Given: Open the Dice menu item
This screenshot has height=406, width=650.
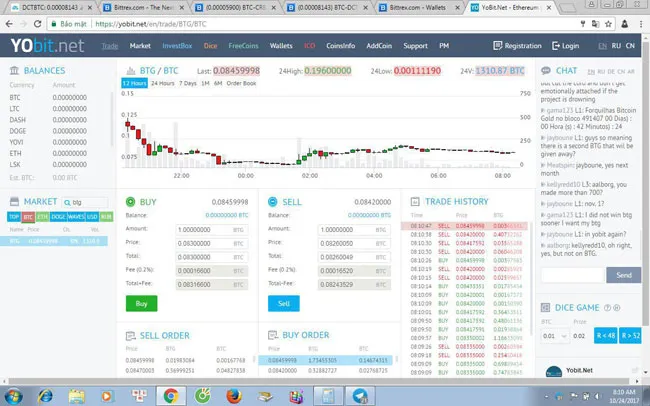Looking at the screenshot, I should (210, 46).
